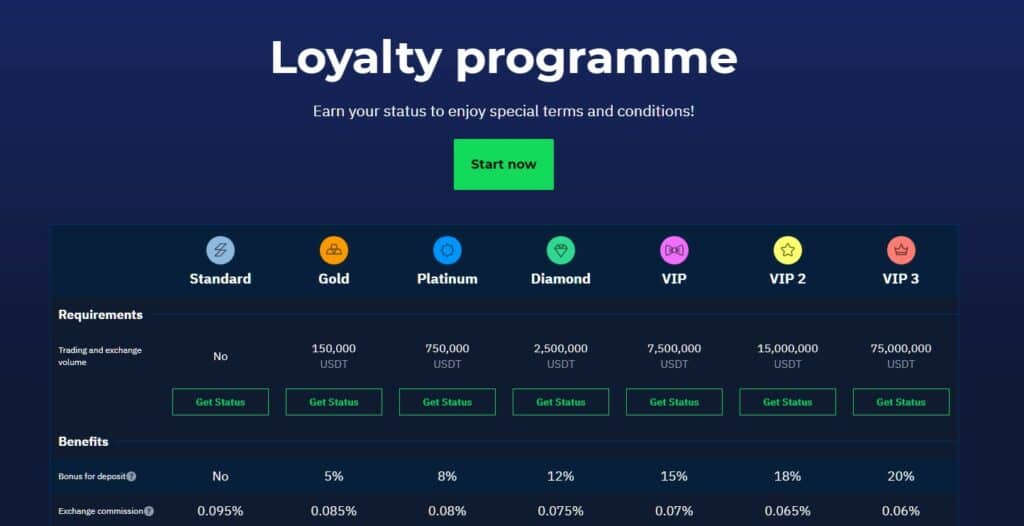The width and height of the screenshot is (1024, 526).
Task: Get Status for the Standard tier
Action: coord(220,402)
